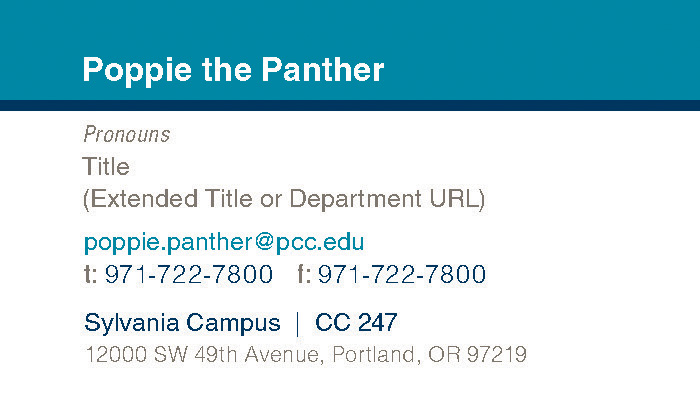The width and height of the screenshot is (700, 400).
Task: Click the "f:" fax label
Action: (303, 274)
